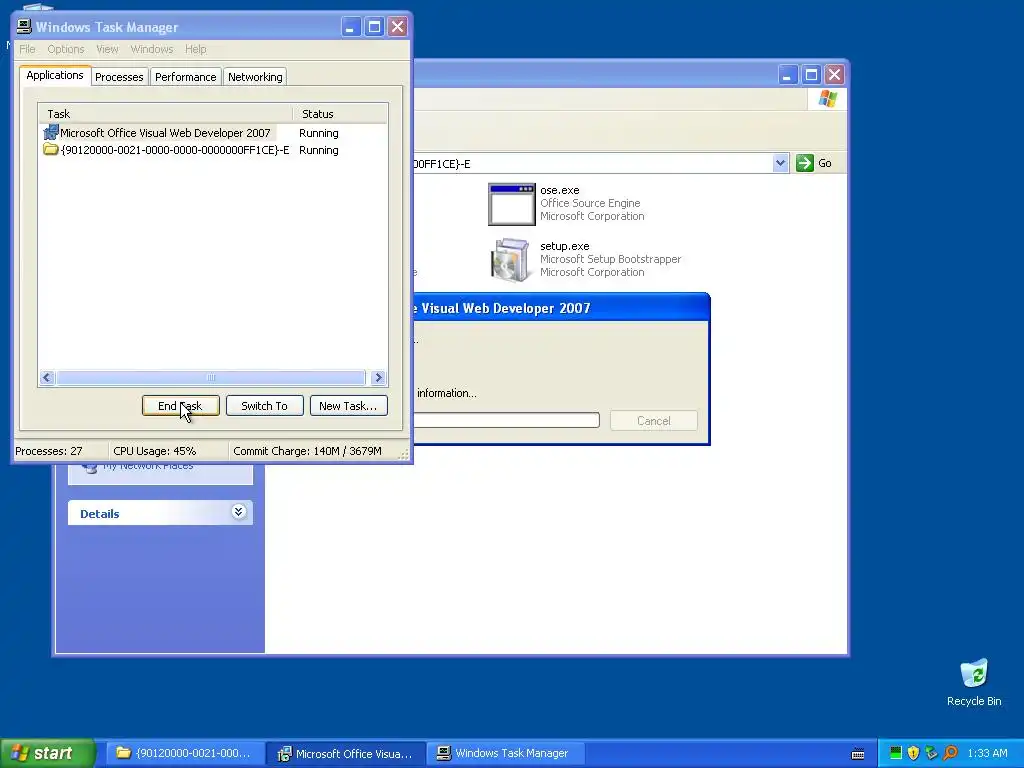Viewport: 1024px width, 768px height.
Task: Select the ose.exe file name label
Action: click(560, 190)
